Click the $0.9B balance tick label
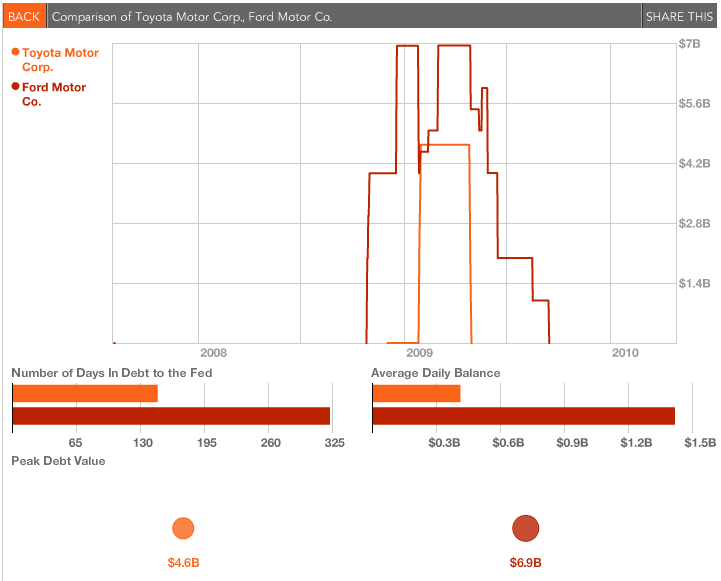721x581 pixels. pyautogui.click(x=572, y=443)
